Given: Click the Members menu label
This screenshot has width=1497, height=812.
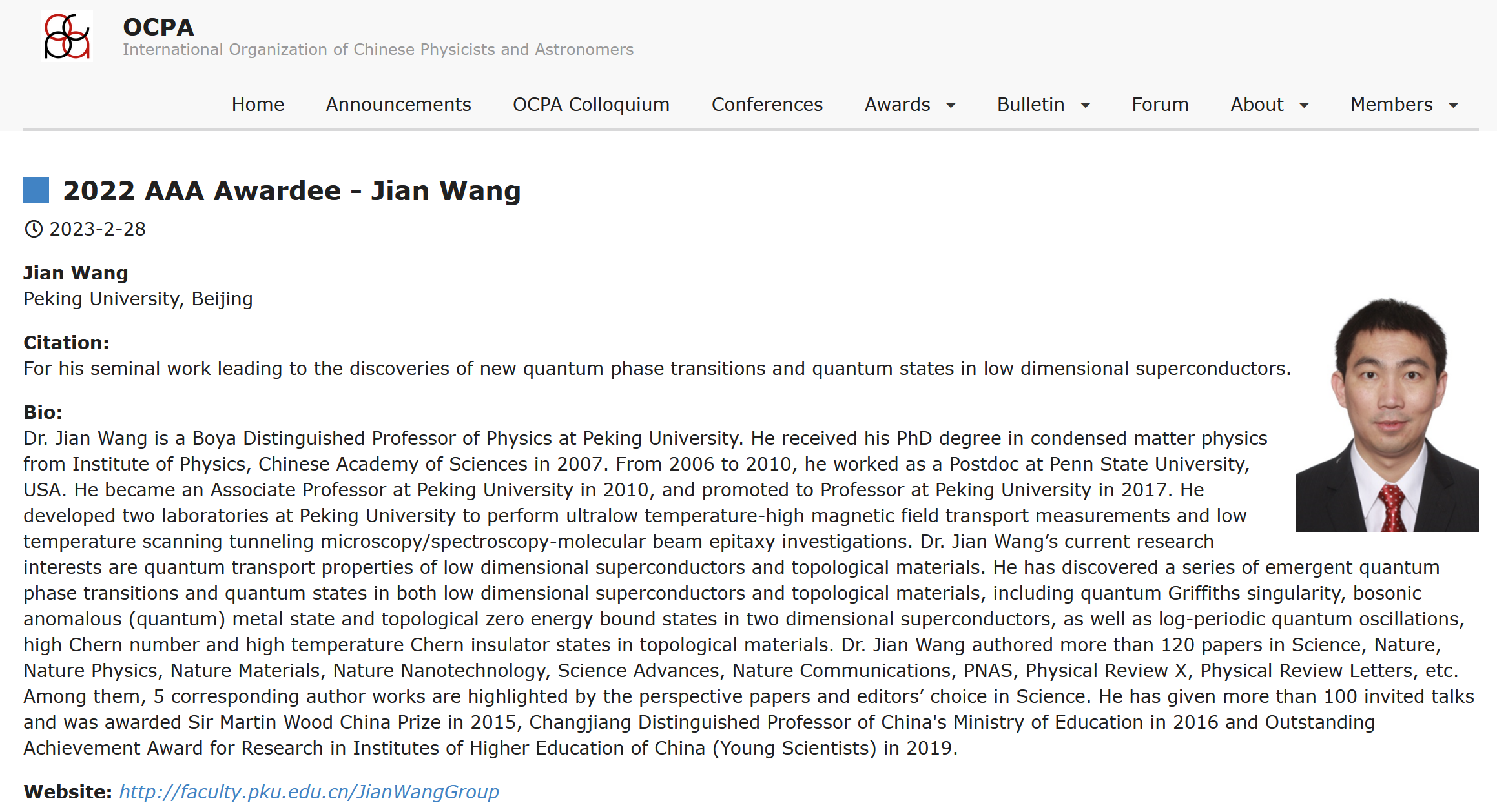Looking at the screenshot, I should coord(1392,105).
